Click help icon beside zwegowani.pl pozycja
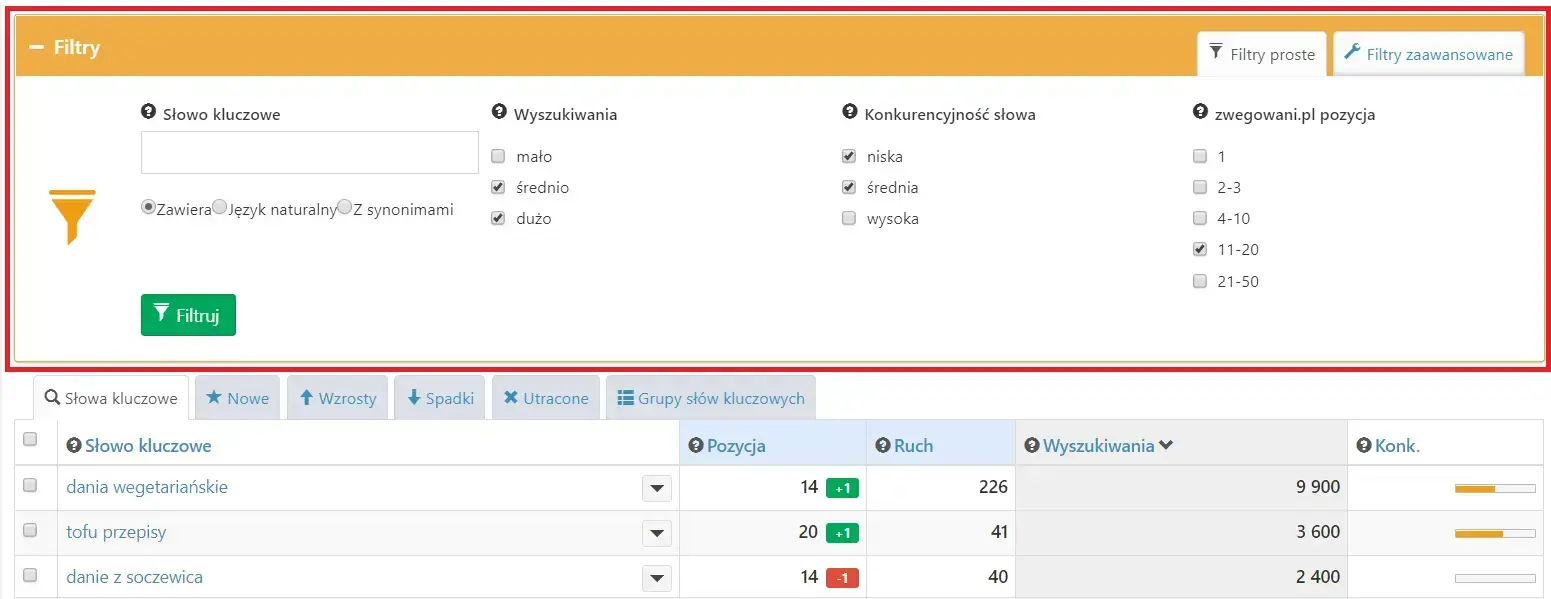This screenshot has width=1551, height=599. click(1200, 113)
